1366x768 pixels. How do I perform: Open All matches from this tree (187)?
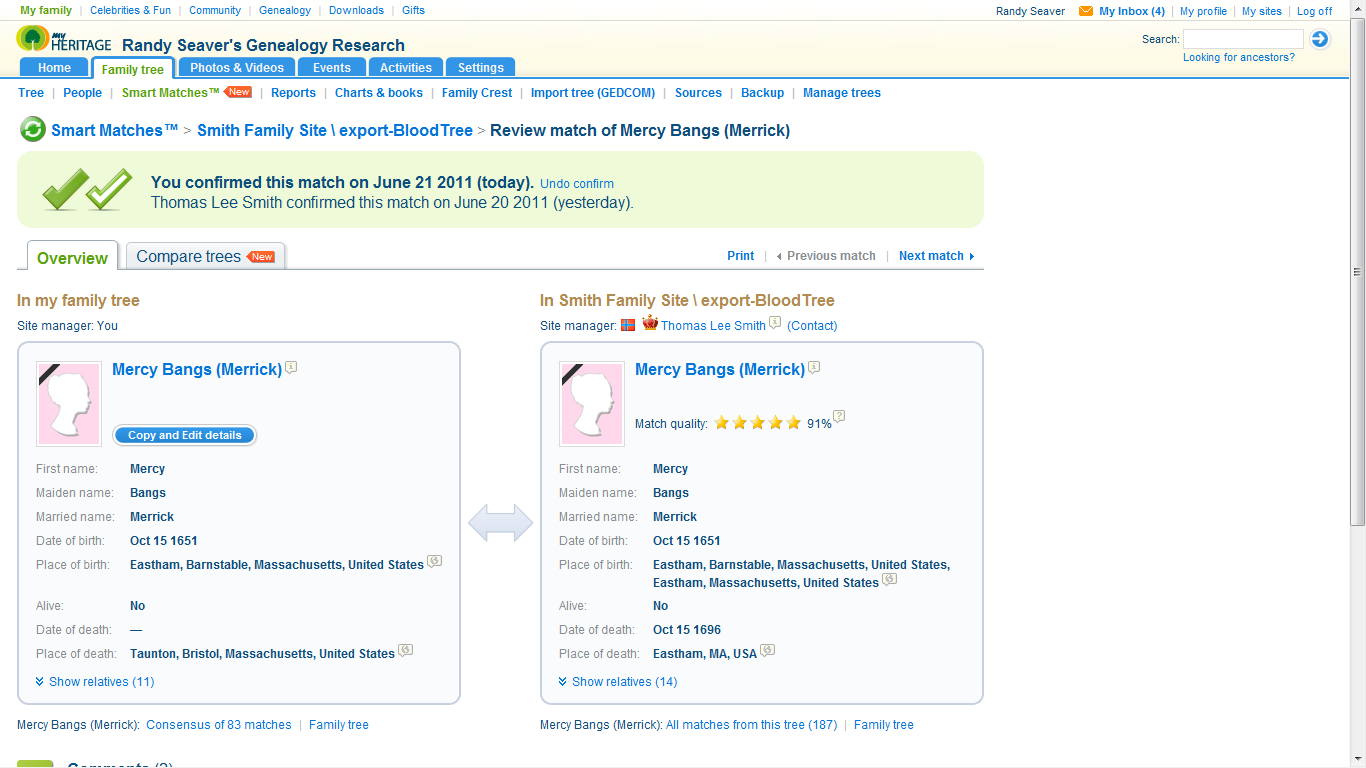[752, 725]
